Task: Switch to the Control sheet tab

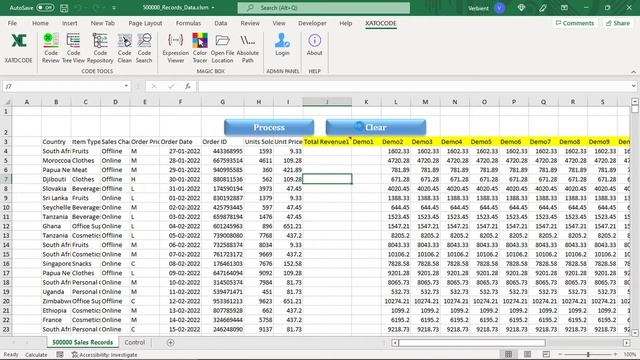Action: click(x=135, y=342)
